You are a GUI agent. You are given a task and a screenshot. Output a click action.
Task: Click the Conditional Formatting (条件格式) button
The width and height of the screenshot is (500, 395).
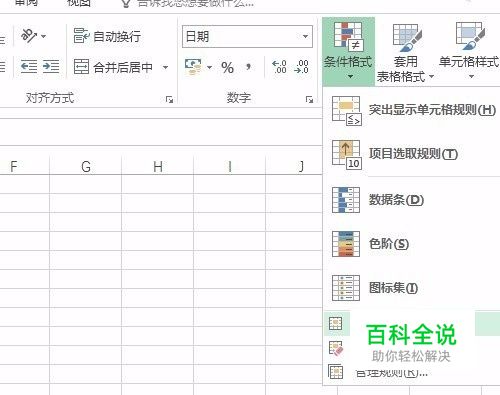pyautogui.click(x=348, y=52)
